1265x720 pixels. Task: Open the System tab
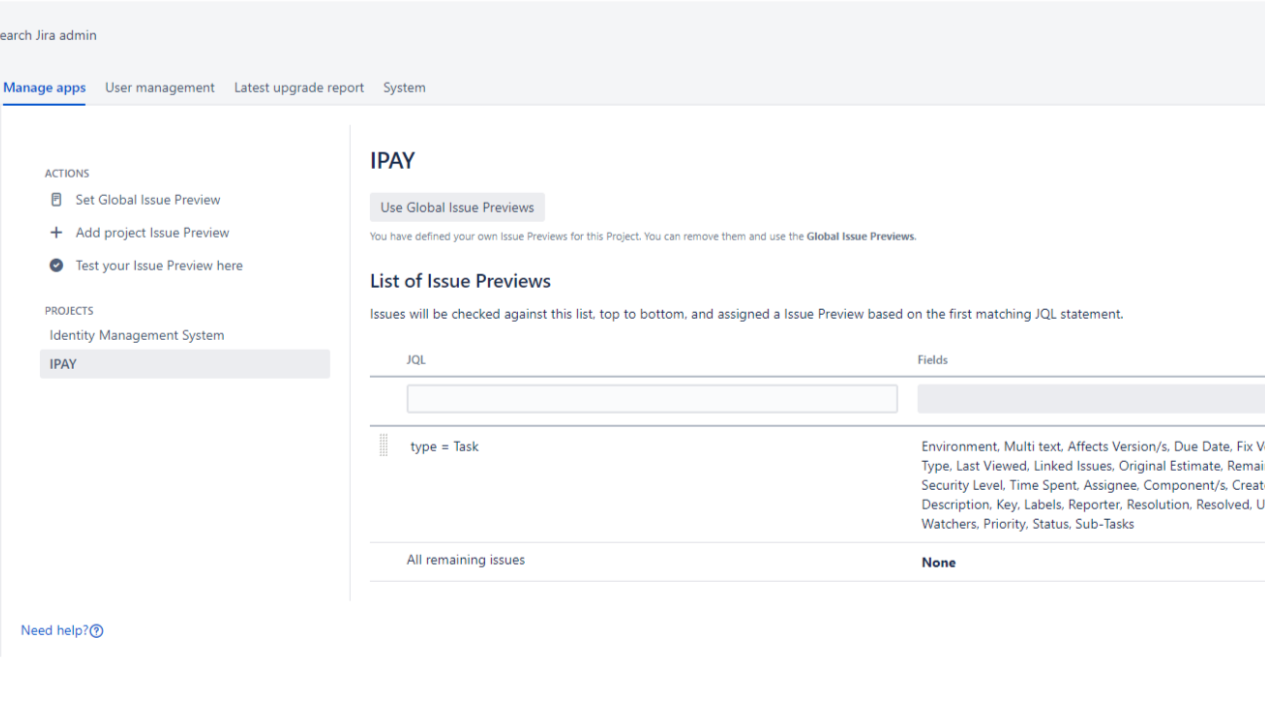pyautogui.click(x=404, y=88)
